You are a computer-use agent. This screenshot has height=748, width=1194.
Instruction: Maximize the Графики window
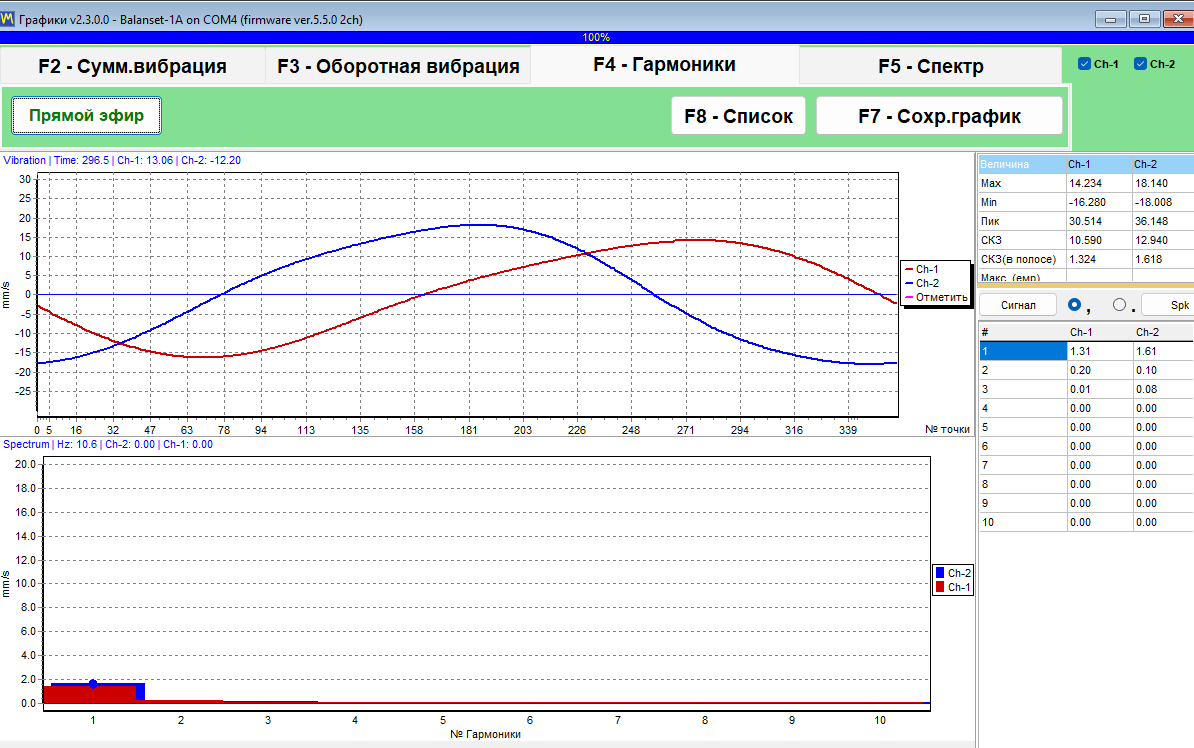pyautogui.click(x=1144, y=19)
